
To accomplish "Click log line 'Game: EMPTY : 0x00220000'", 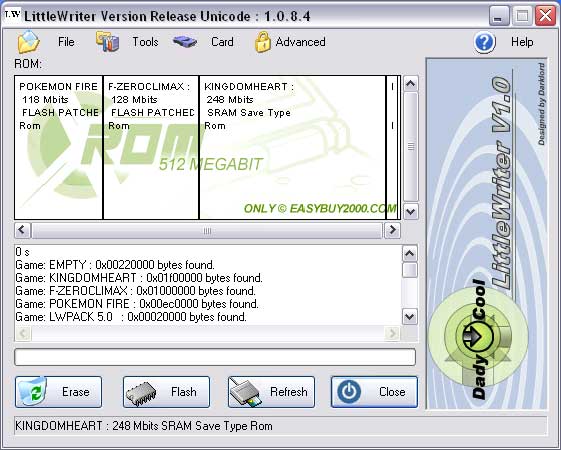I will (x=115, y=265).
